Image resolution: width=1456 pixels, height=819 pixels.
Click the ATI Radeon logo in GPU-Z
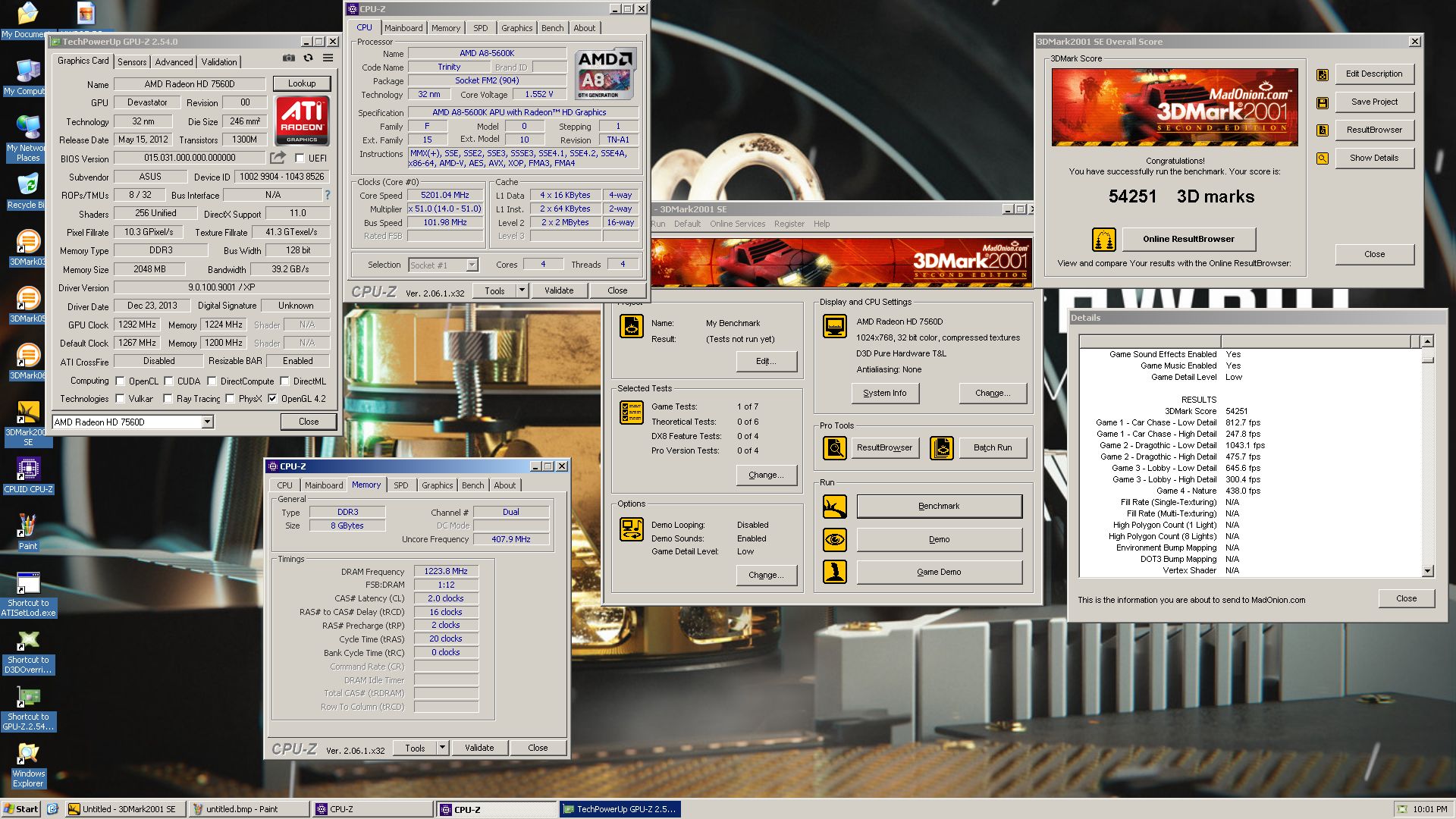coord(302,120)
